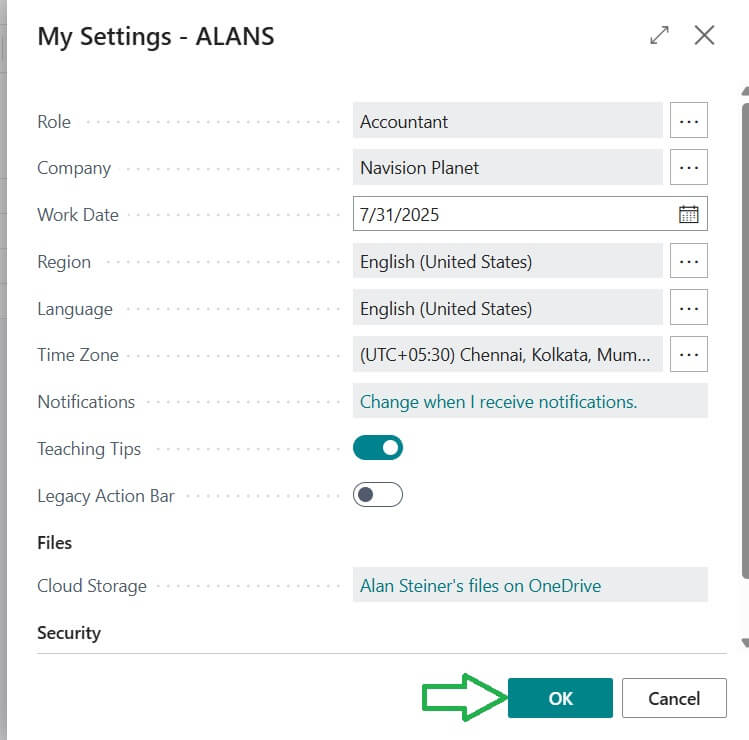Close the My Settings dialog
The height and width of the screenshot is (740, 749).
coord(704,35)
